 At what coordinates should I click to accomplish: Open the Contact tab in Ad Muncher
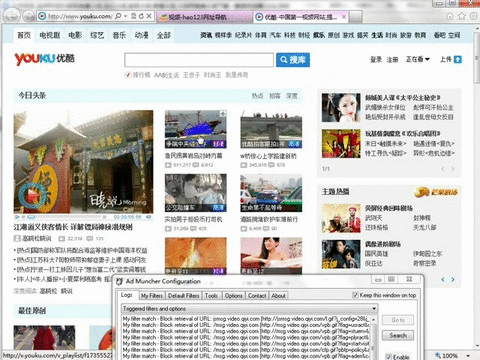tap(257, 296)
